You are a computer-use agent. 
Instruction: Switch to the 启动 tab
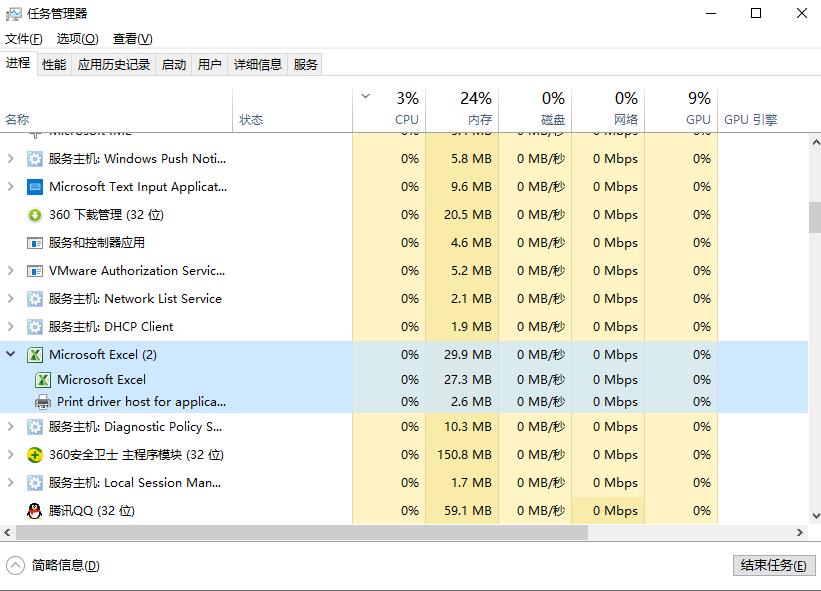[x=174, y=64]
